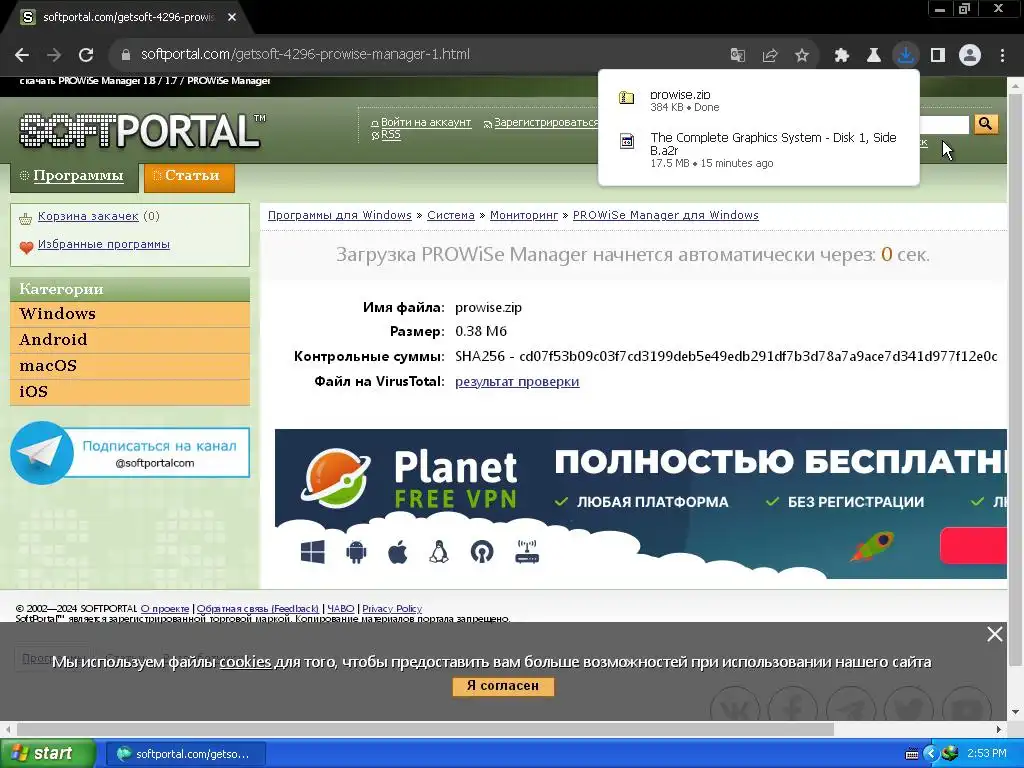Close the cookie notice with X

click(x=995, y=633)
